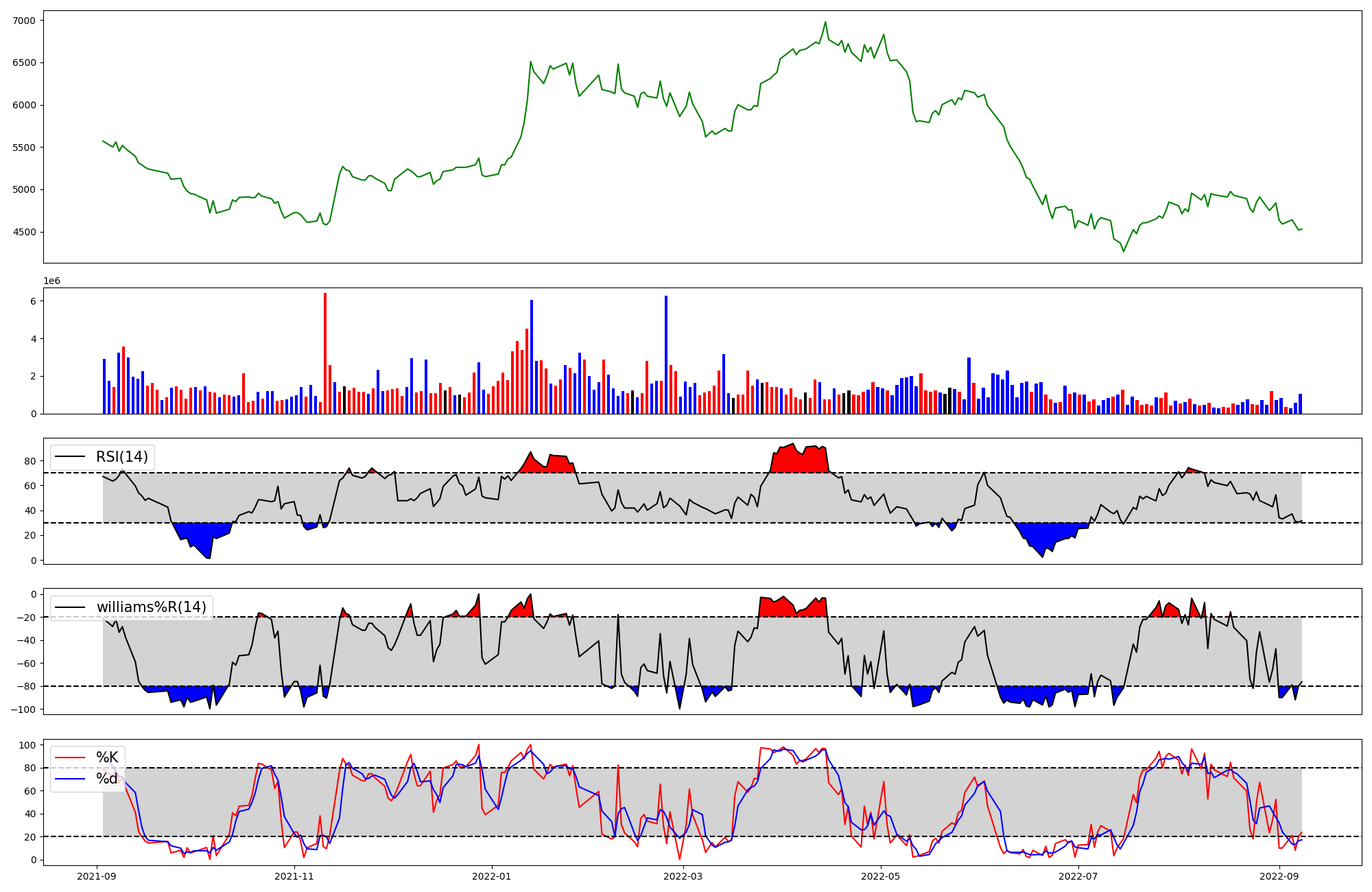Click the 1e6 volume scale label

point(52,281)
